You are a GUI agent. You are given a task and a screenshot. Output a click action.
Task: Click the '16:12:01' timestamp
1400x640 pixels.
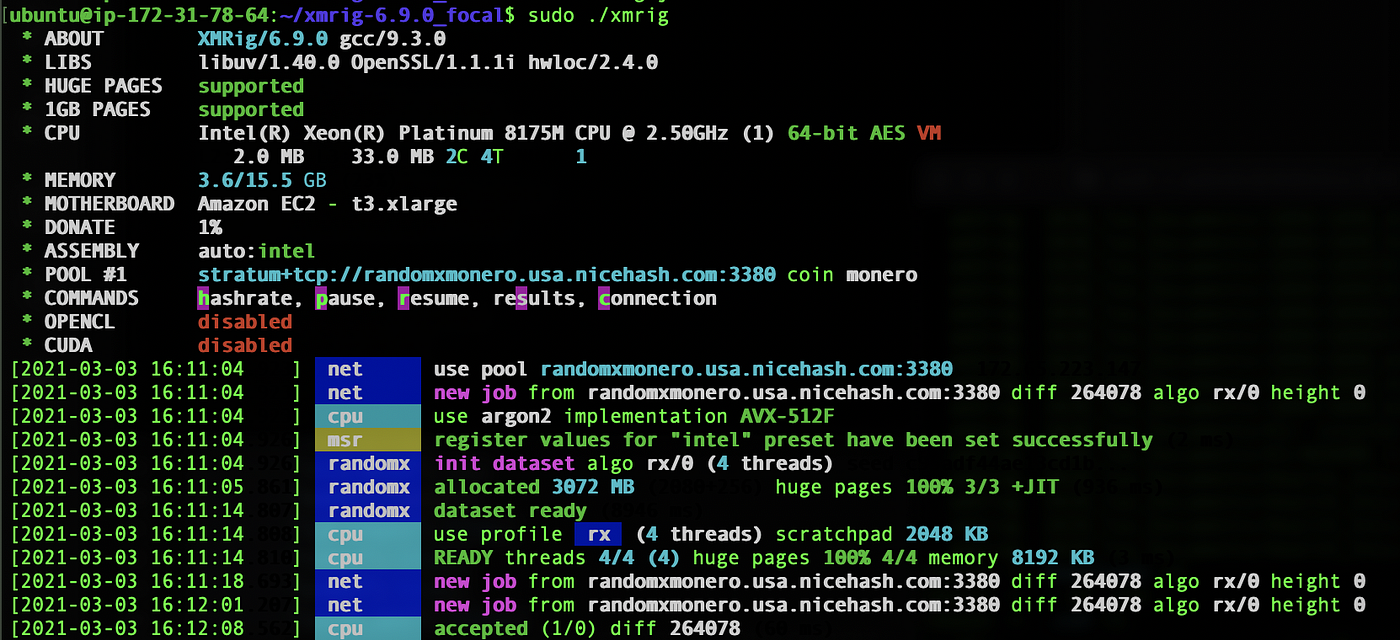197,605
